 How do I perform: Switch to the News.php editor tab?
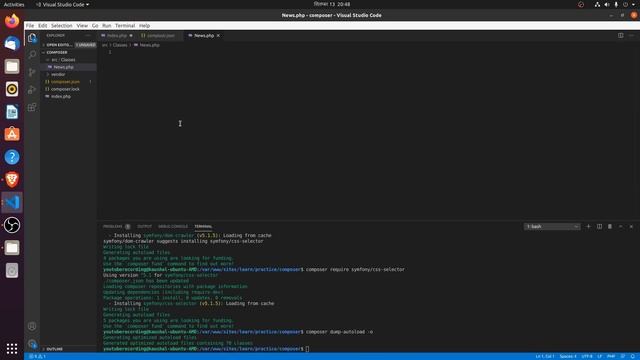pyautogui.click(x=204, y=36)
